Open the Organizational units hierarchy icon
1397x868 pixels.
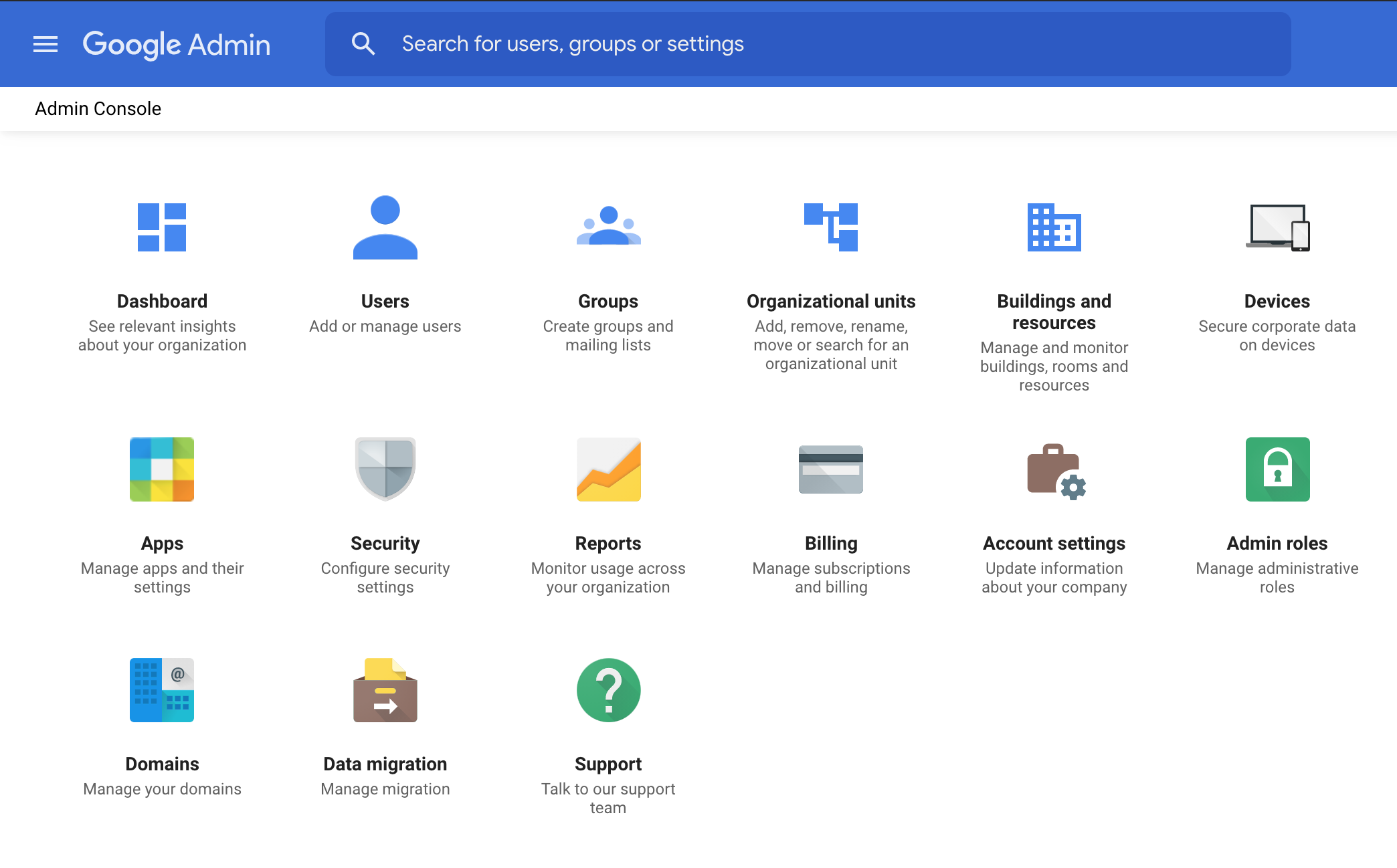point(831,227)
